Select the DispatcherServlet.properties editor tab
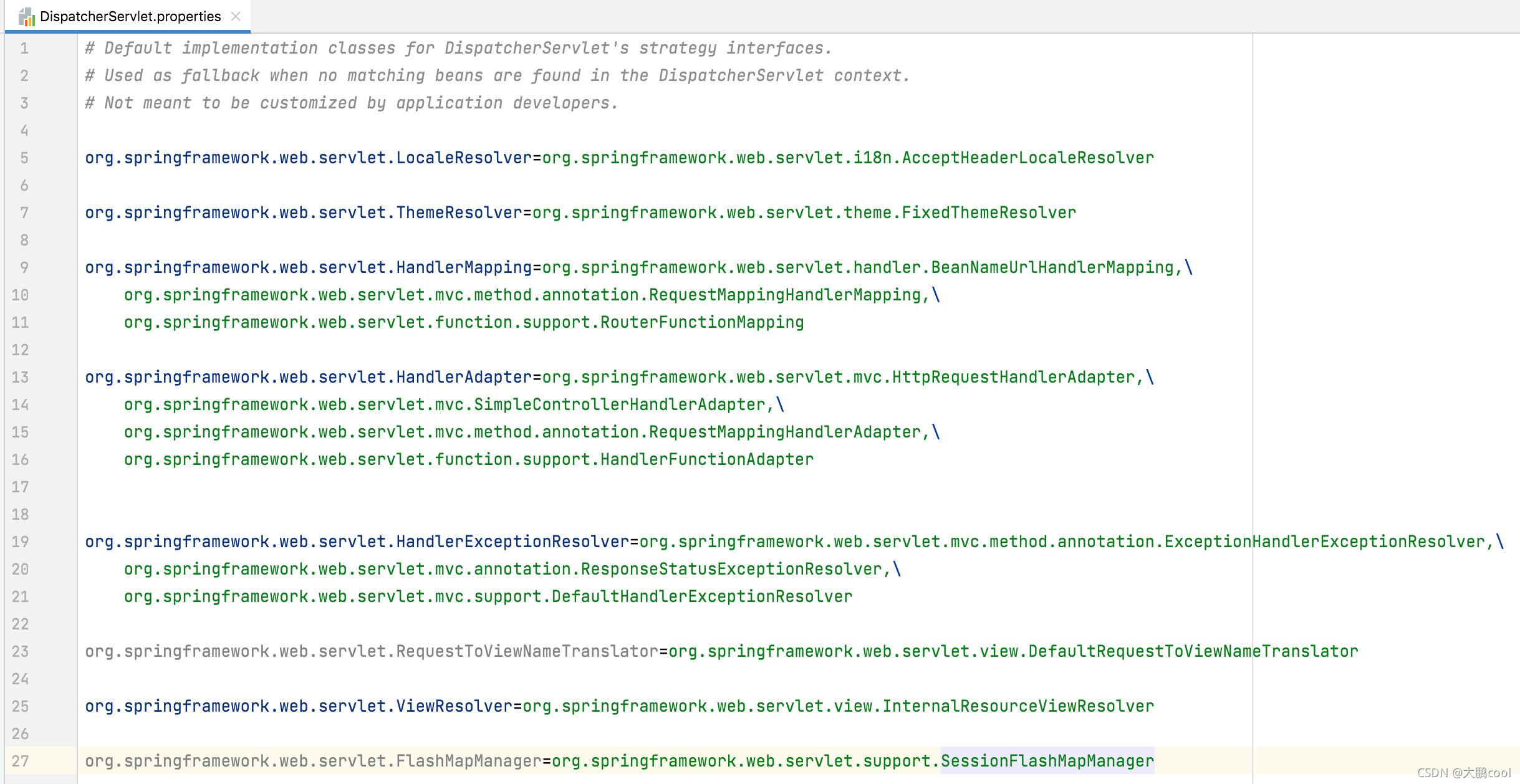Image resolution: width=1520 pixels, height=784 pixels. click(128, 16)
